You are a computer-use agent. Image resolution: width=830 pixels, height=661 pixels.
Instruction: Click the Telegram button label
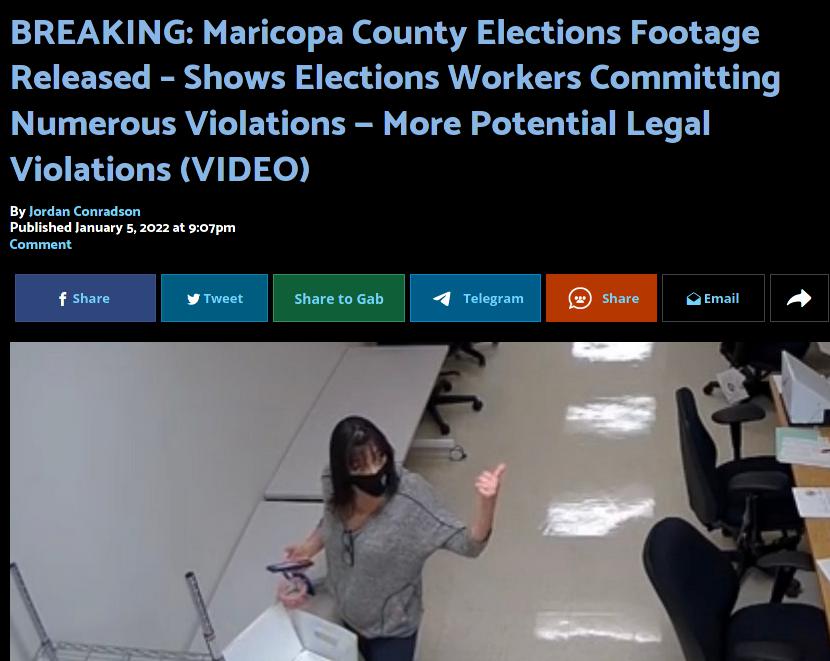(493, 298)
